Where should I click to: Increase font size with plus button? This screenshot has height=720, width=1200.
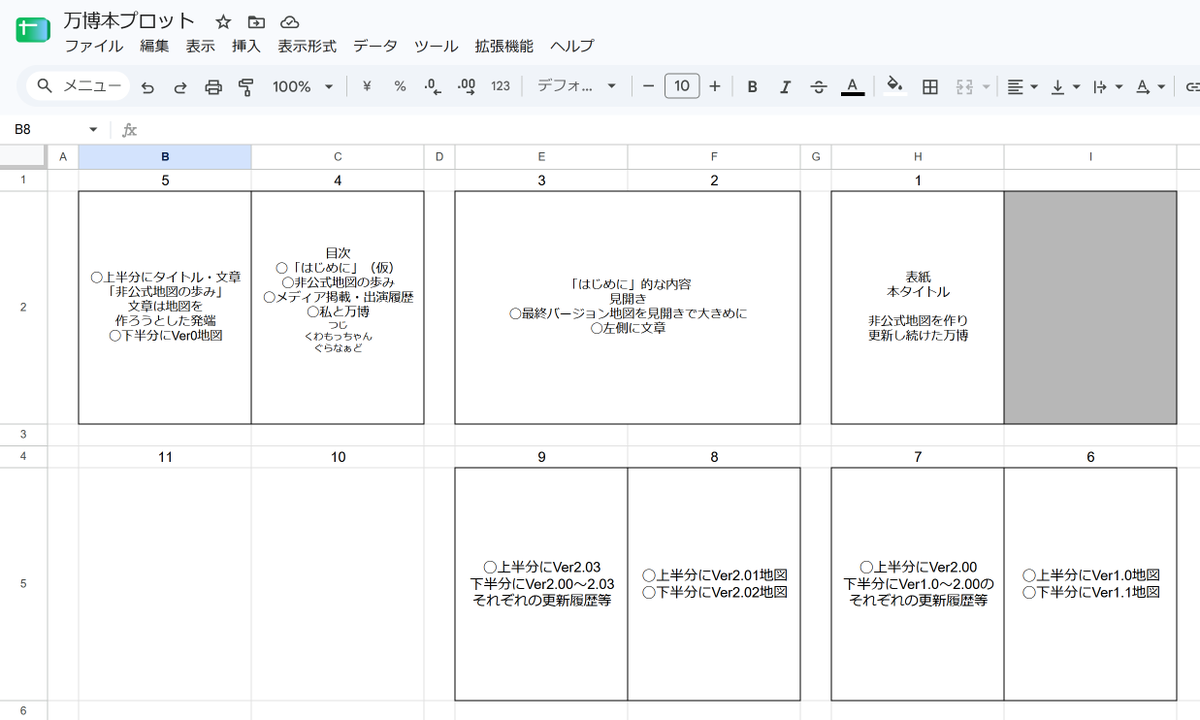tap(714, 87)
